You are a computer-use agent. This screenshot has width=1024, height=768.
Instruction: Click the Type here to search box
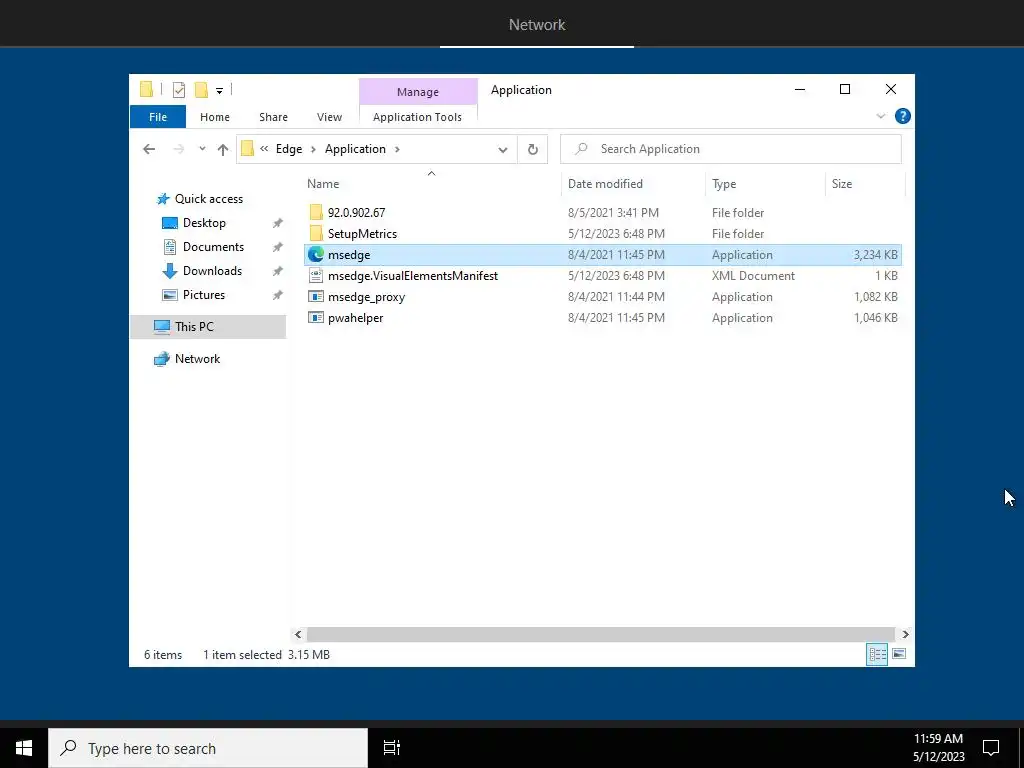[x=208, y=748]
